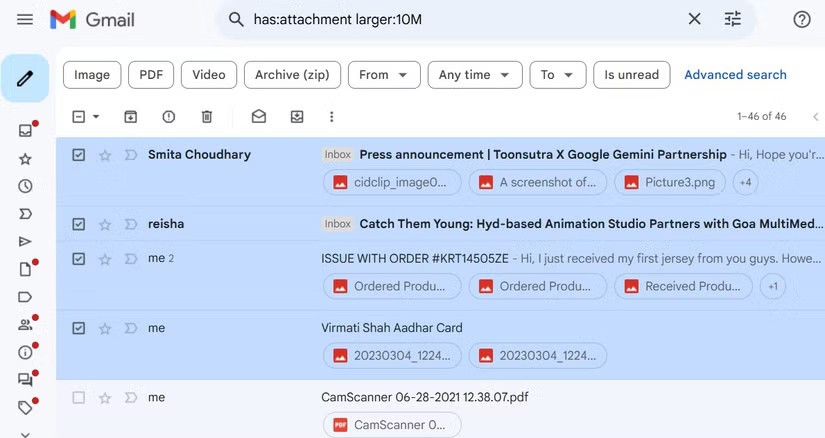Open the Picture3.png attachment chip
Screen dimensions: 825x438
(669, 182)
